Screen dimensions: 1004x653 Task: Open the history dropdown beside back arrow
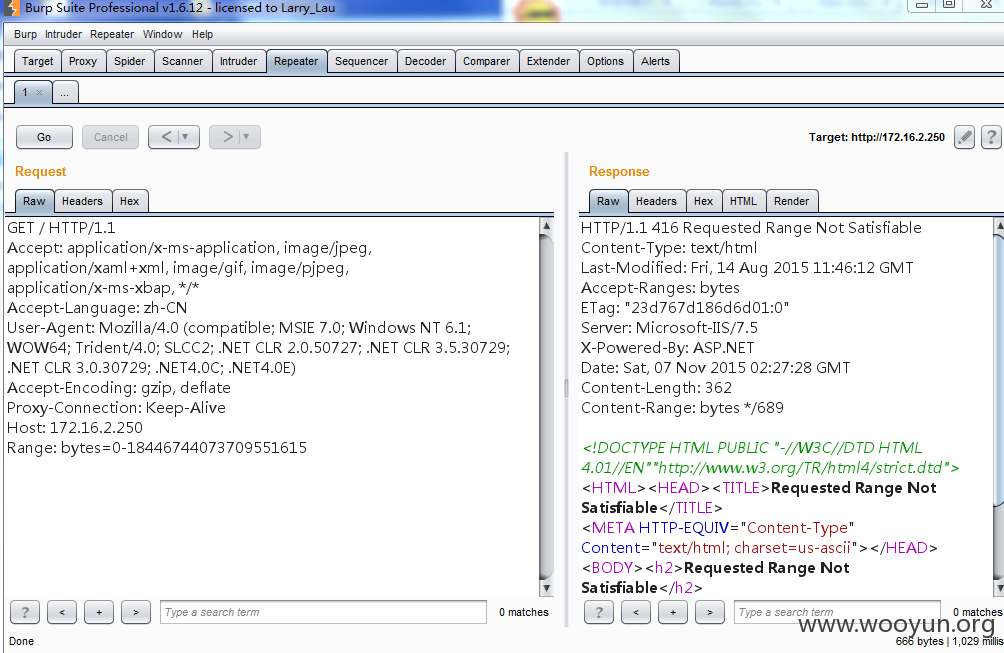[x=186, y=137]
